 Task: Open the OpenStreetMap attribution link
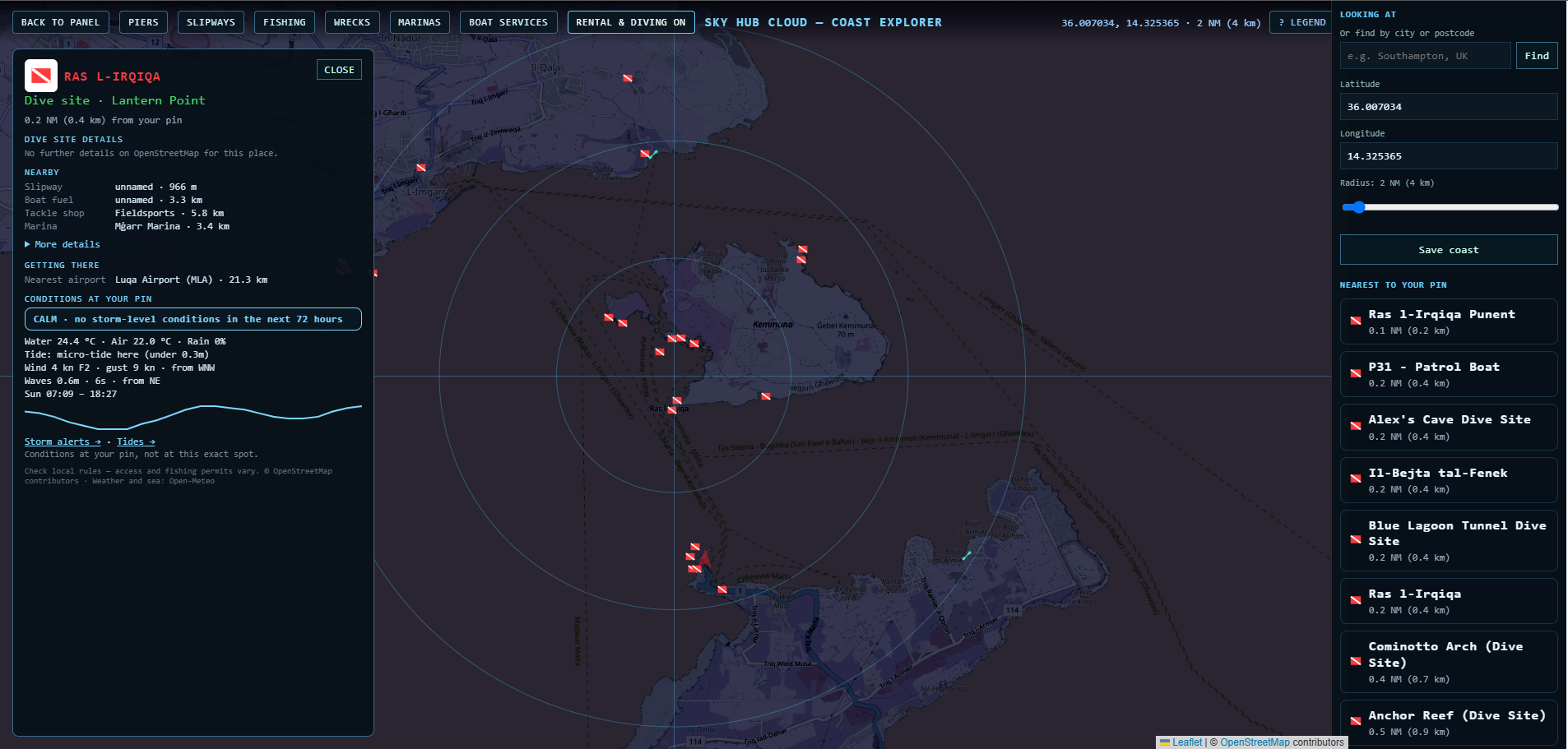[x=1255, y=742]
